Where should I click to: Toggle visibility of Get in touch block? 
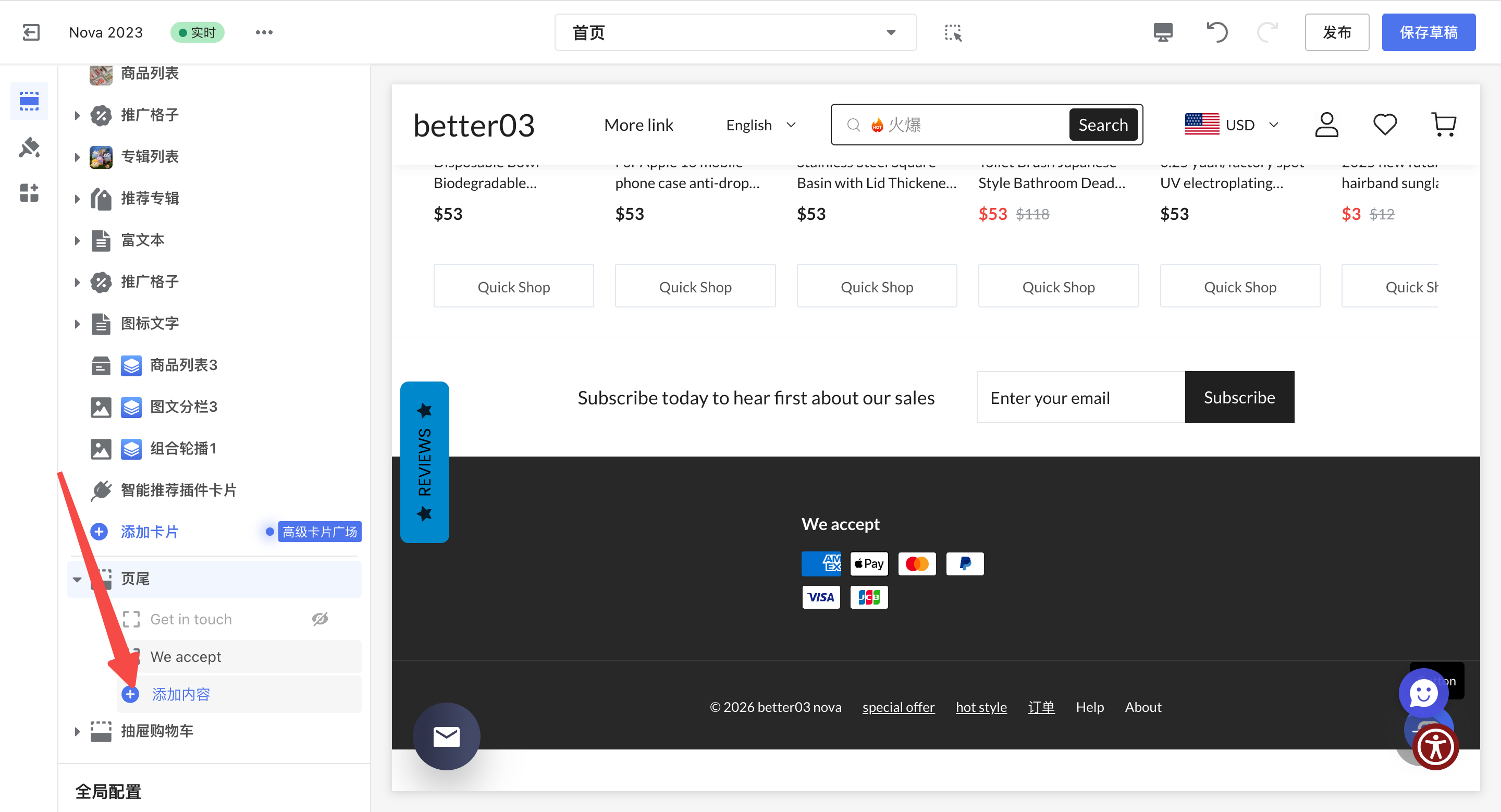point(320,619)
